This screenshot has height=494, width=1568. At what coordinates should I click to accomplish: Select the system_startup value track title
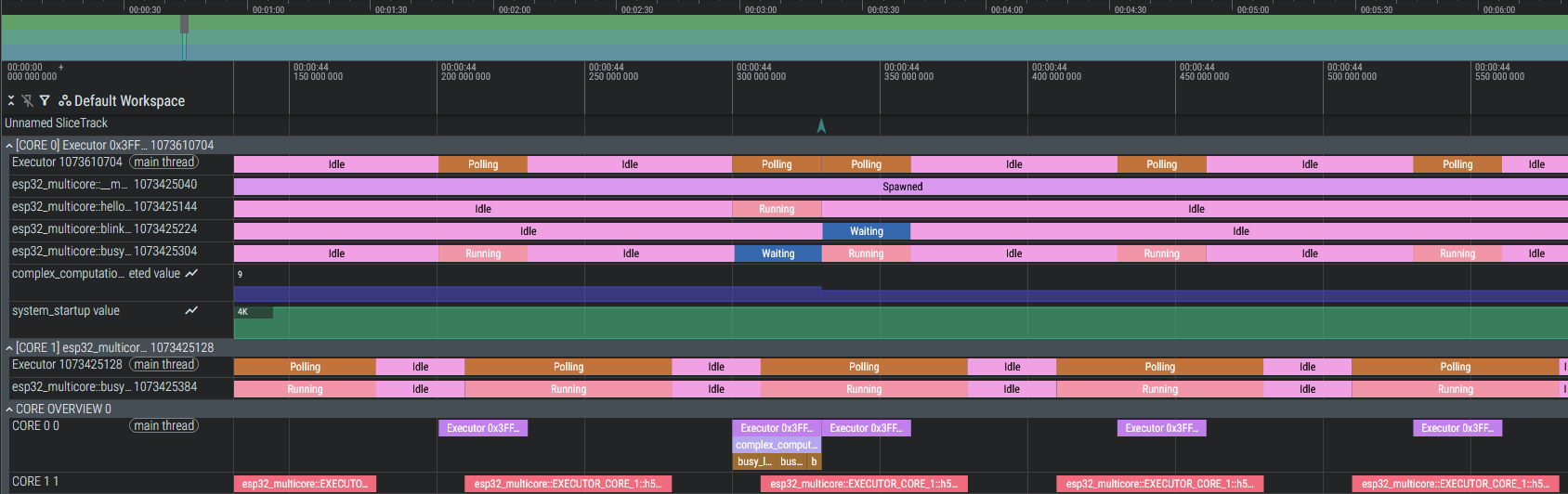tap(65, 310)
